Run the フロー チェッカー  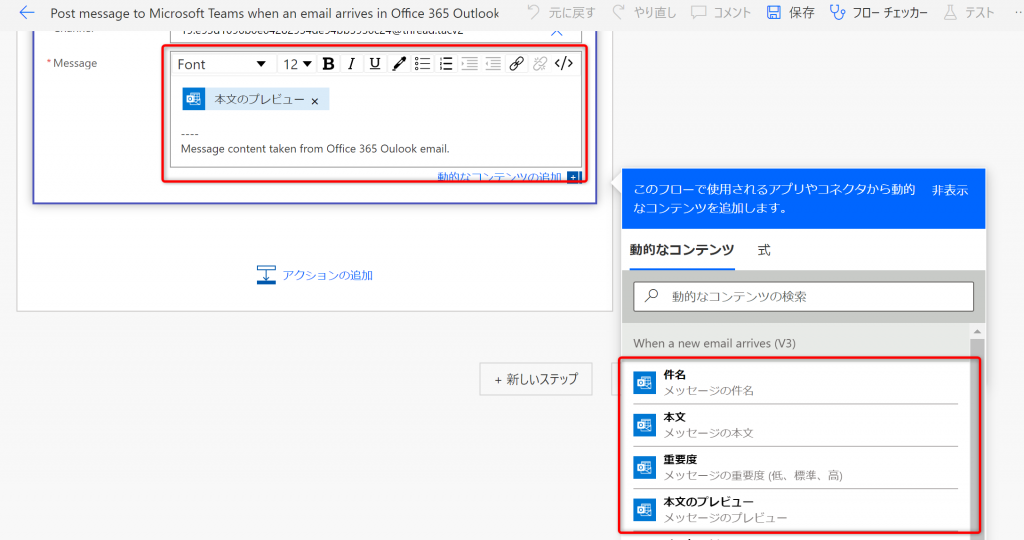click(878, 12)
